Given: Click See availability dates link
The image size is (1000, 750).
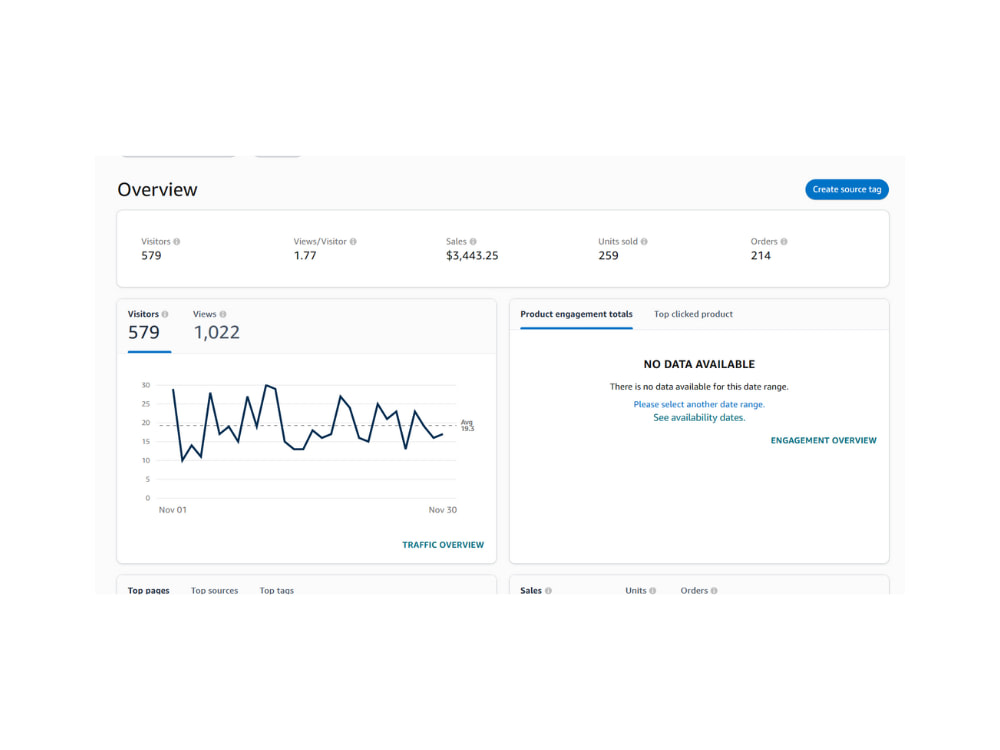Looking at the screenshot, I should coord(699,418).
